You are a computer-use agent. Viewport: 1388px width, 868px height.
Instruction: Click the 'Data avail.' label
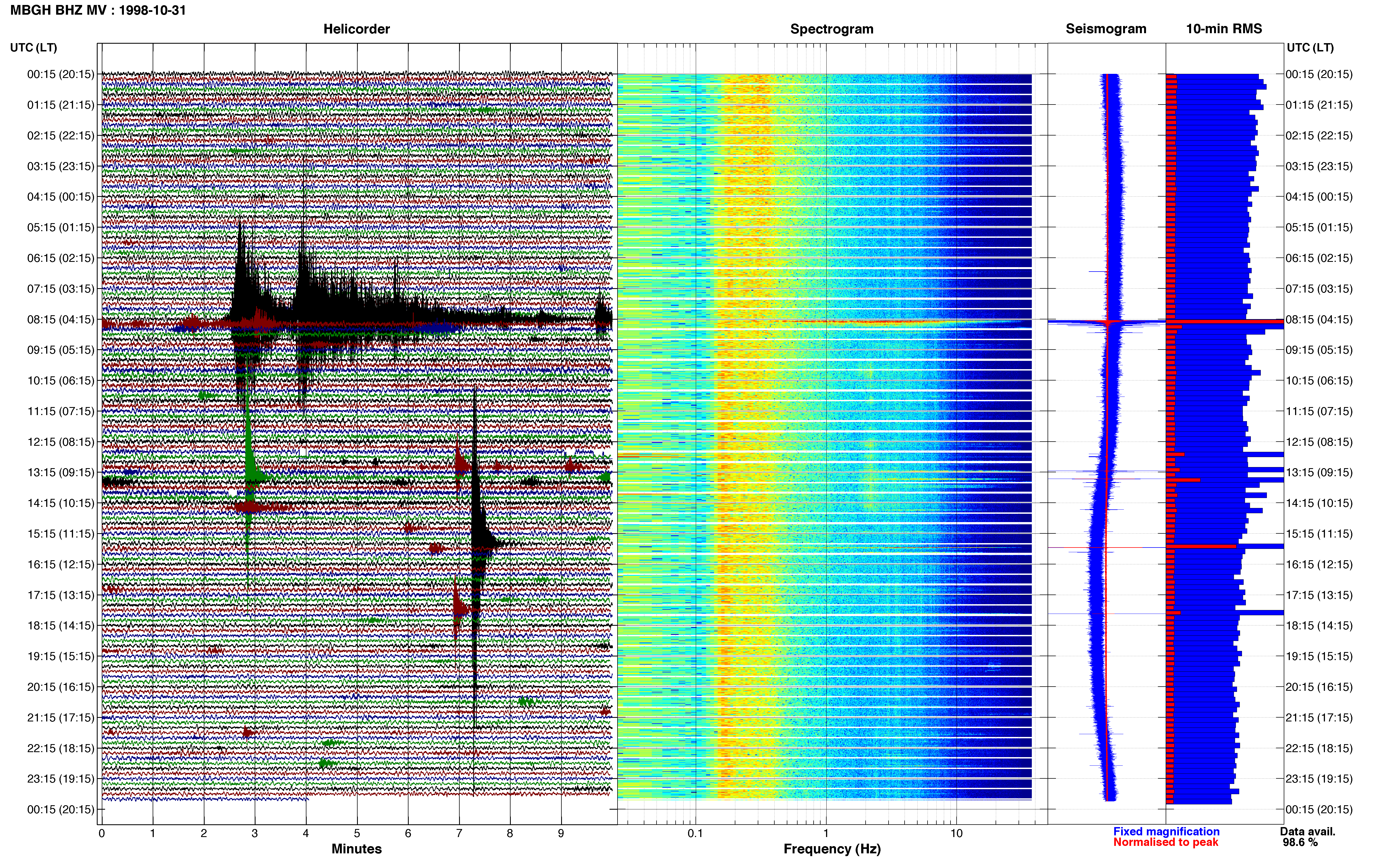coord(1308,832)
